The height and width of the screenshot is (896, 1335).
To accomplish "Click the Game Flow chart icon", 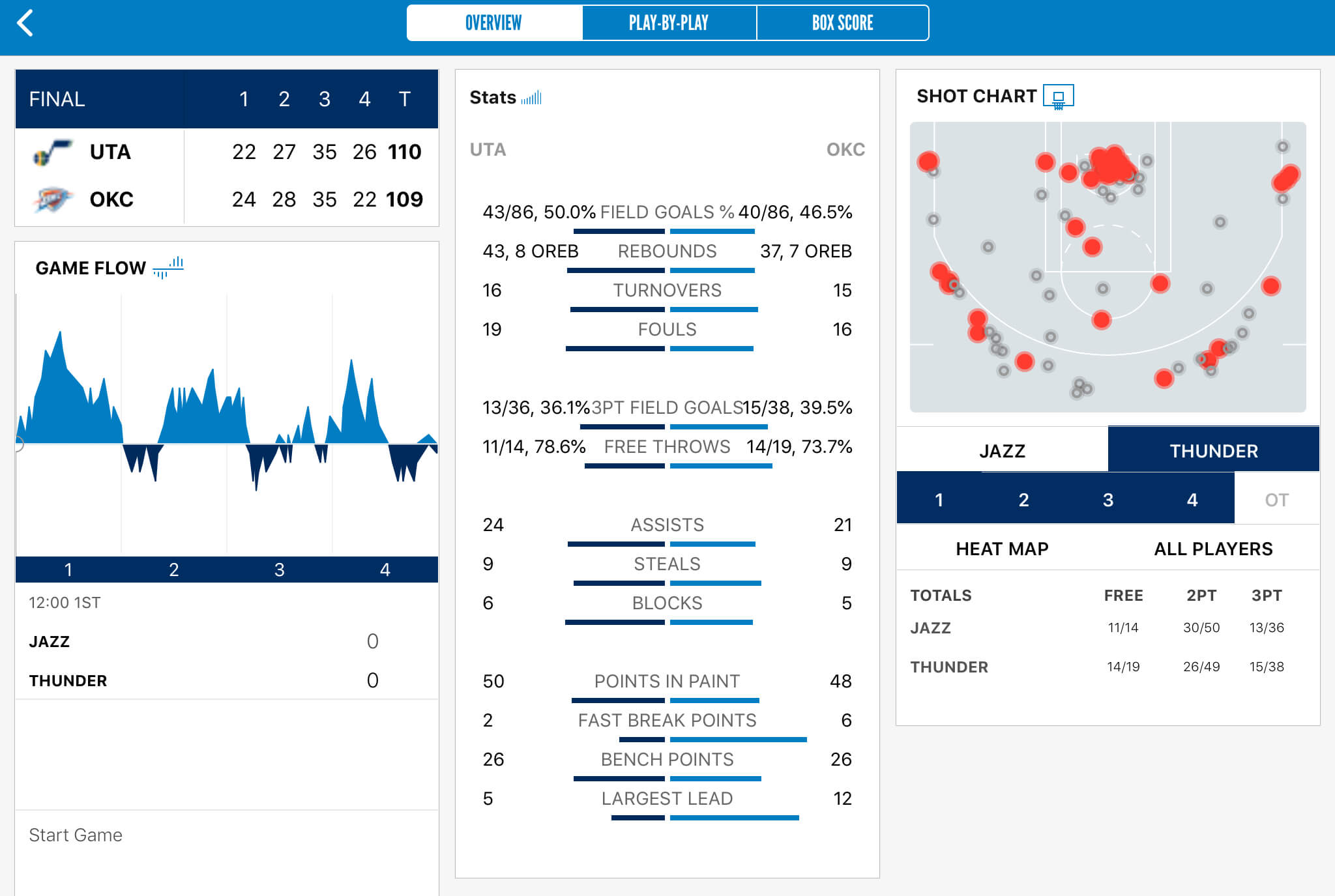I will click(168, 267).
